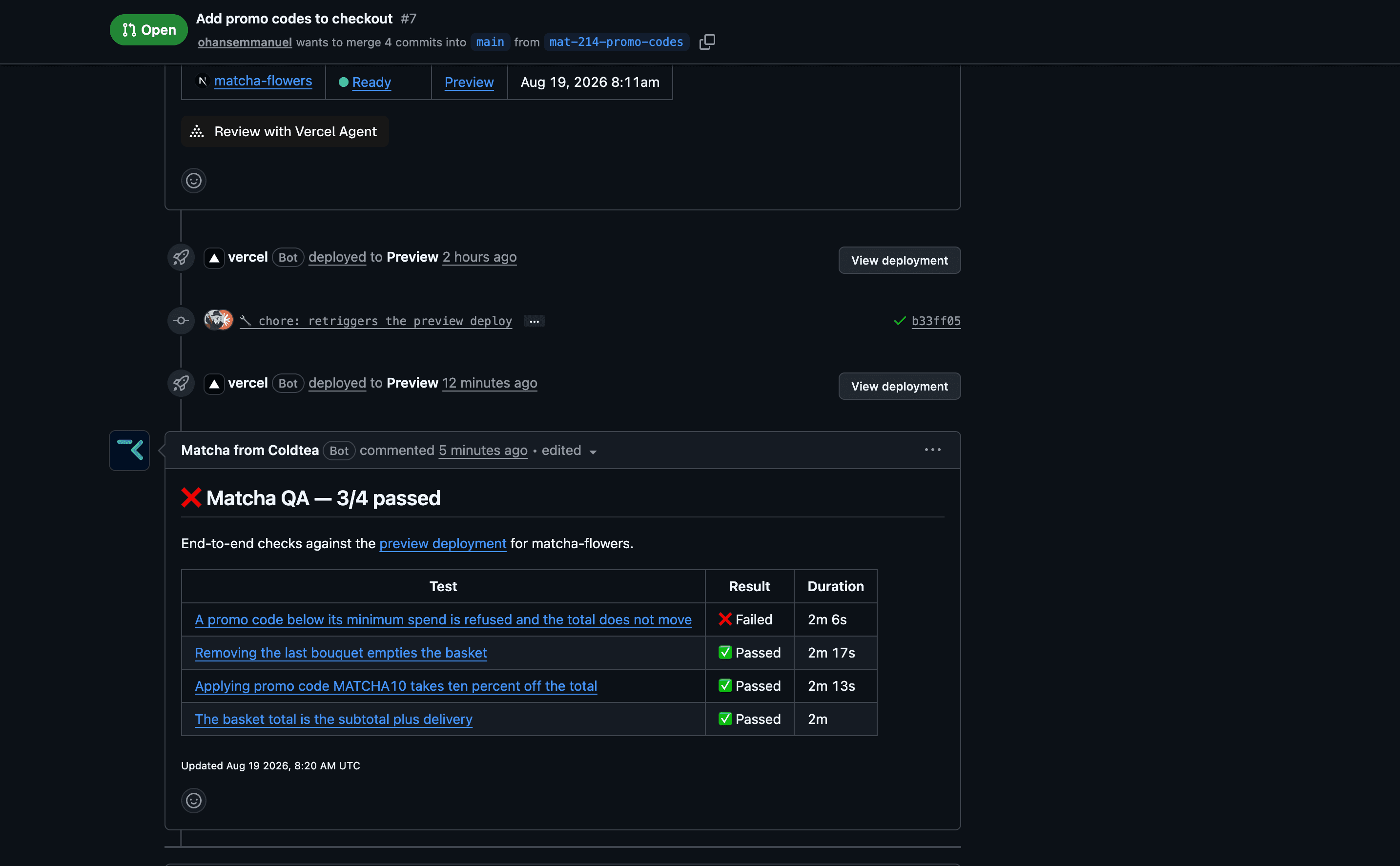This screenshot has width=1400, height=866.
Task: Click vercel avatar on the 2 hours ago deployment
Action: point(214,258)
